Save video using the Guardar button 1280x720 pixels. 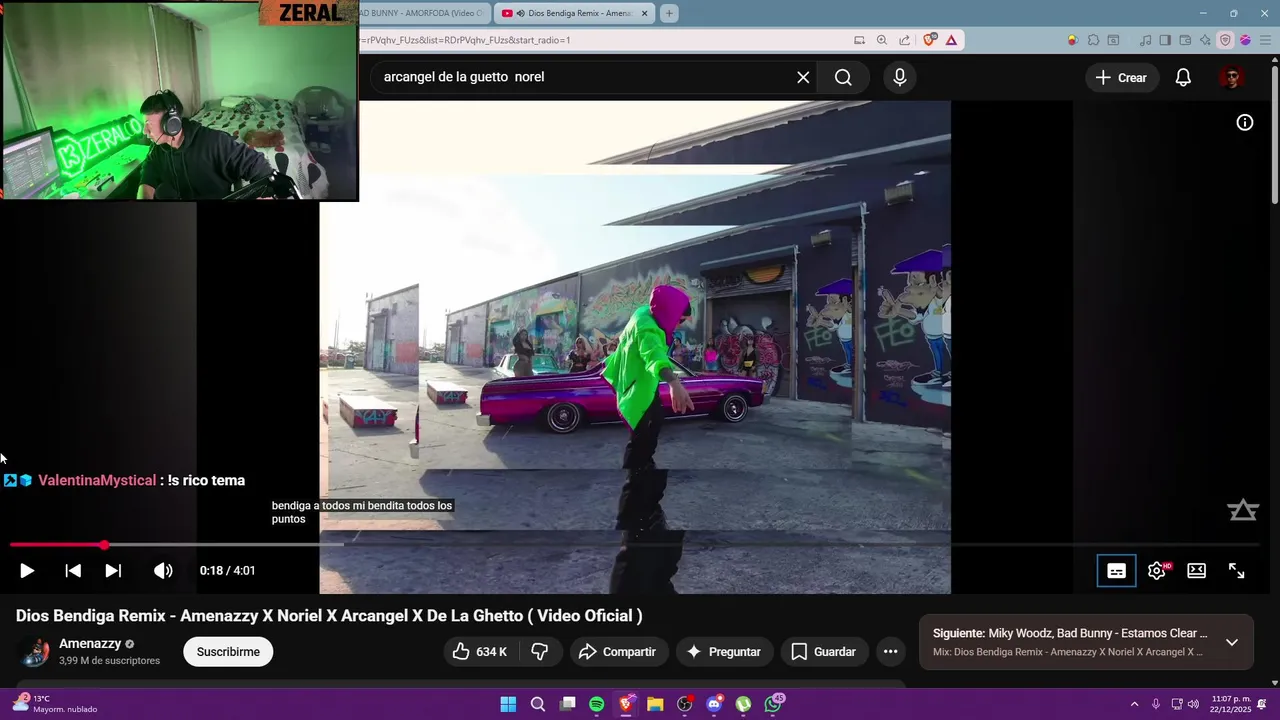(824, 652)
